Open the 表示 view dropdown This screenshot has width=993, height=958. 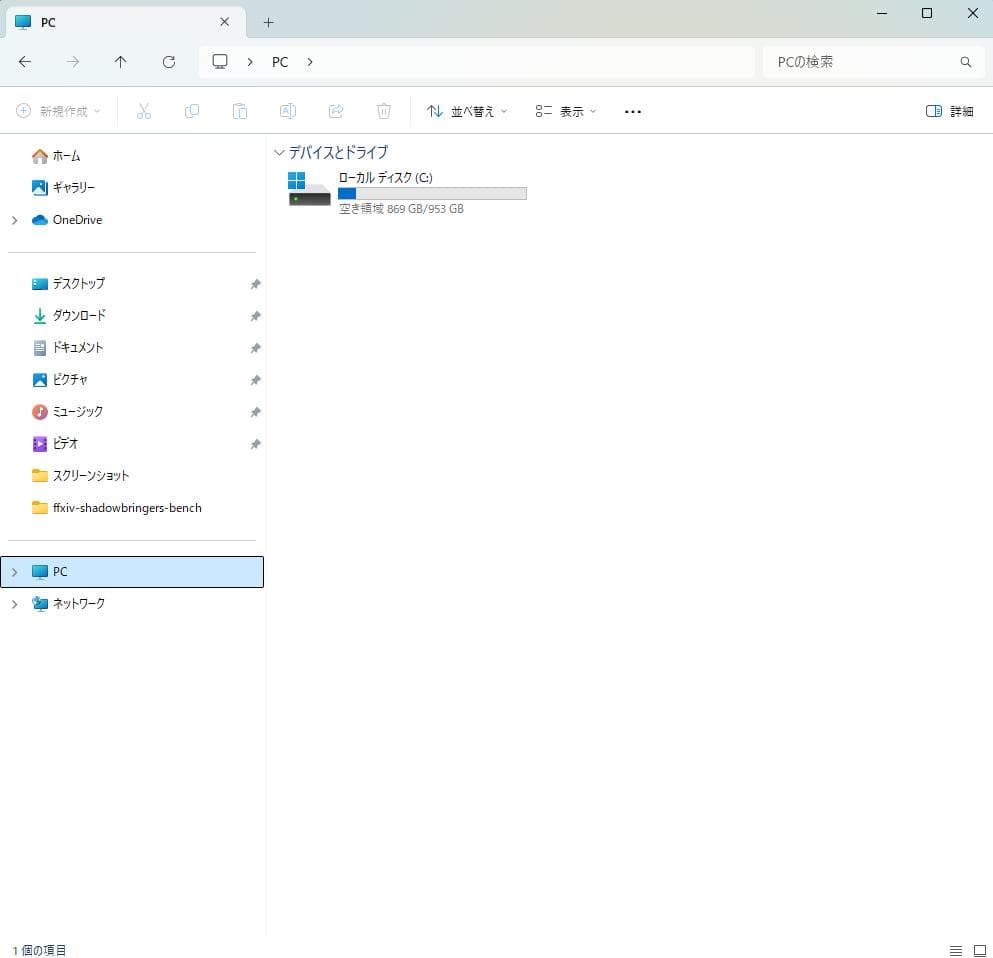coord(565,112)
